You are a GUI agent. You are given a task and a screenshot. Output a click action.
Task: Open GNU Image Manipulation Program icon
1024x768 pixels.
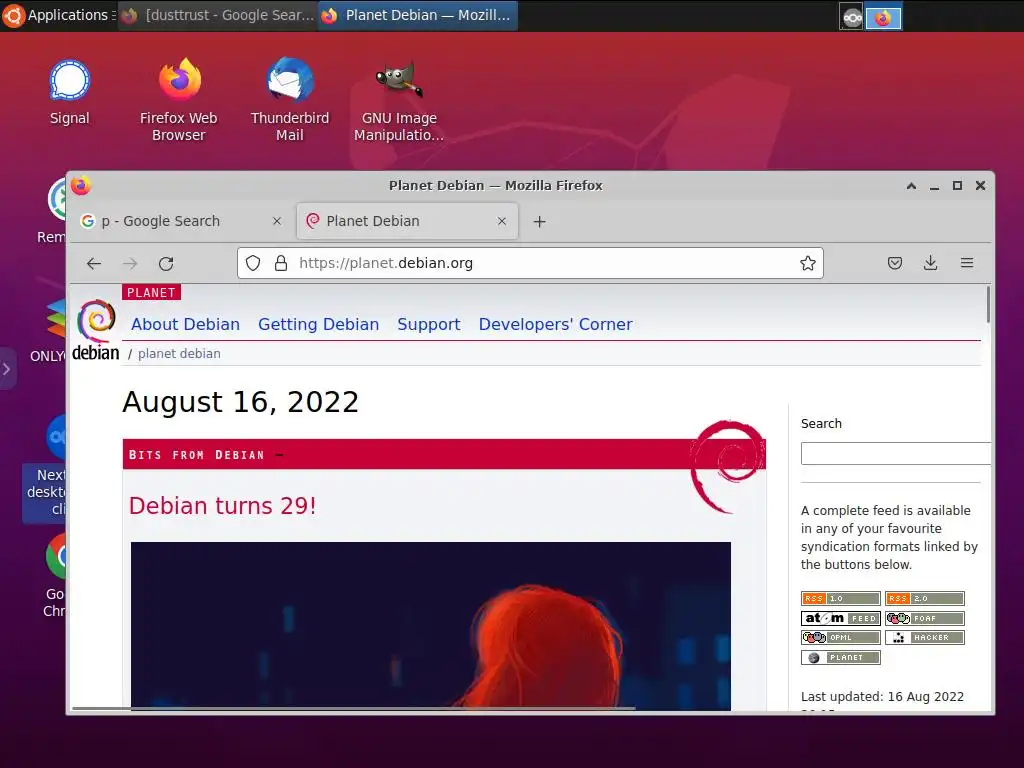[399, 99]
